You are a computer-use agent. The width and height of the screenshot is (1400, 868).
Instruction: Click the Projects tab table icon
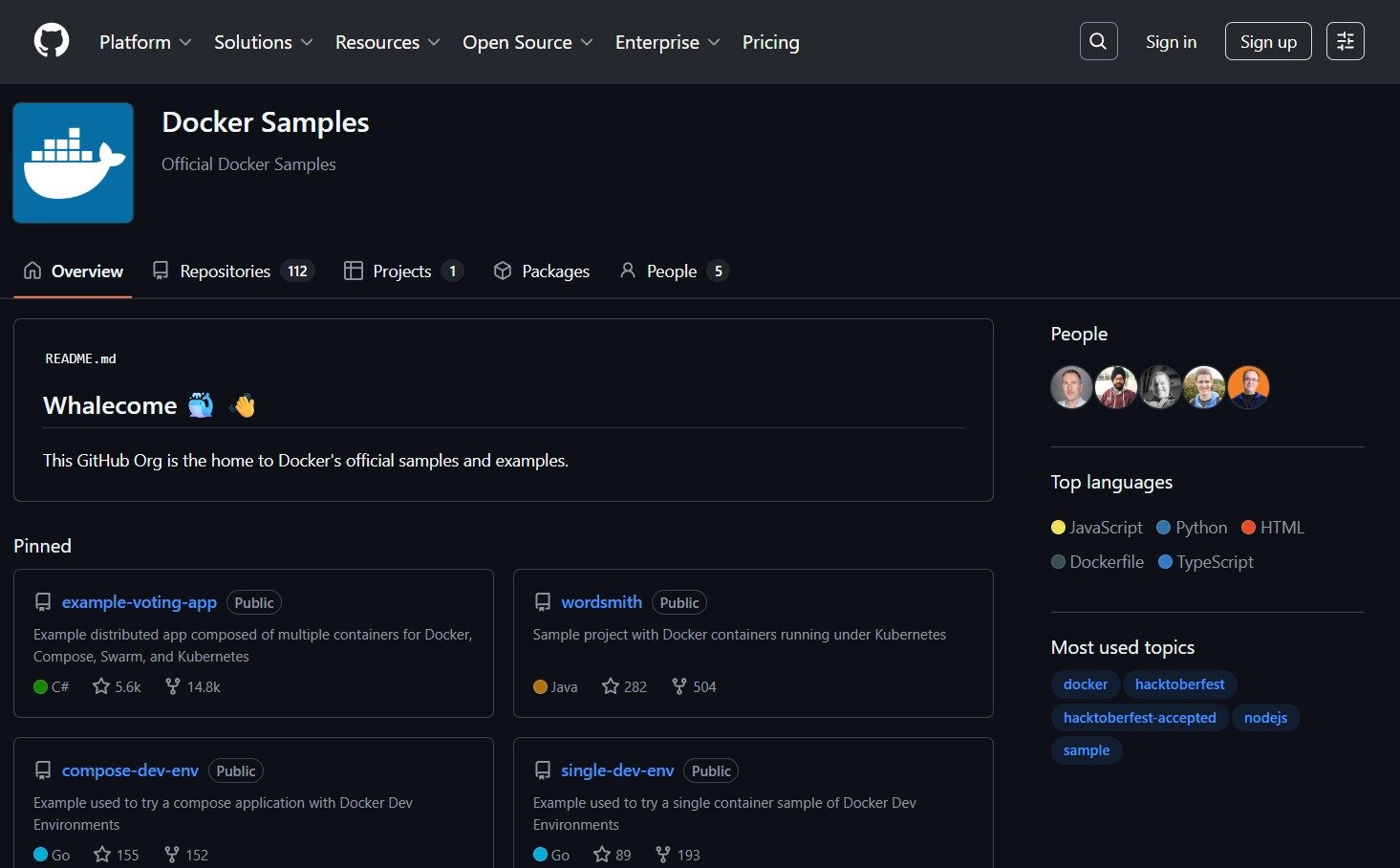354,271
